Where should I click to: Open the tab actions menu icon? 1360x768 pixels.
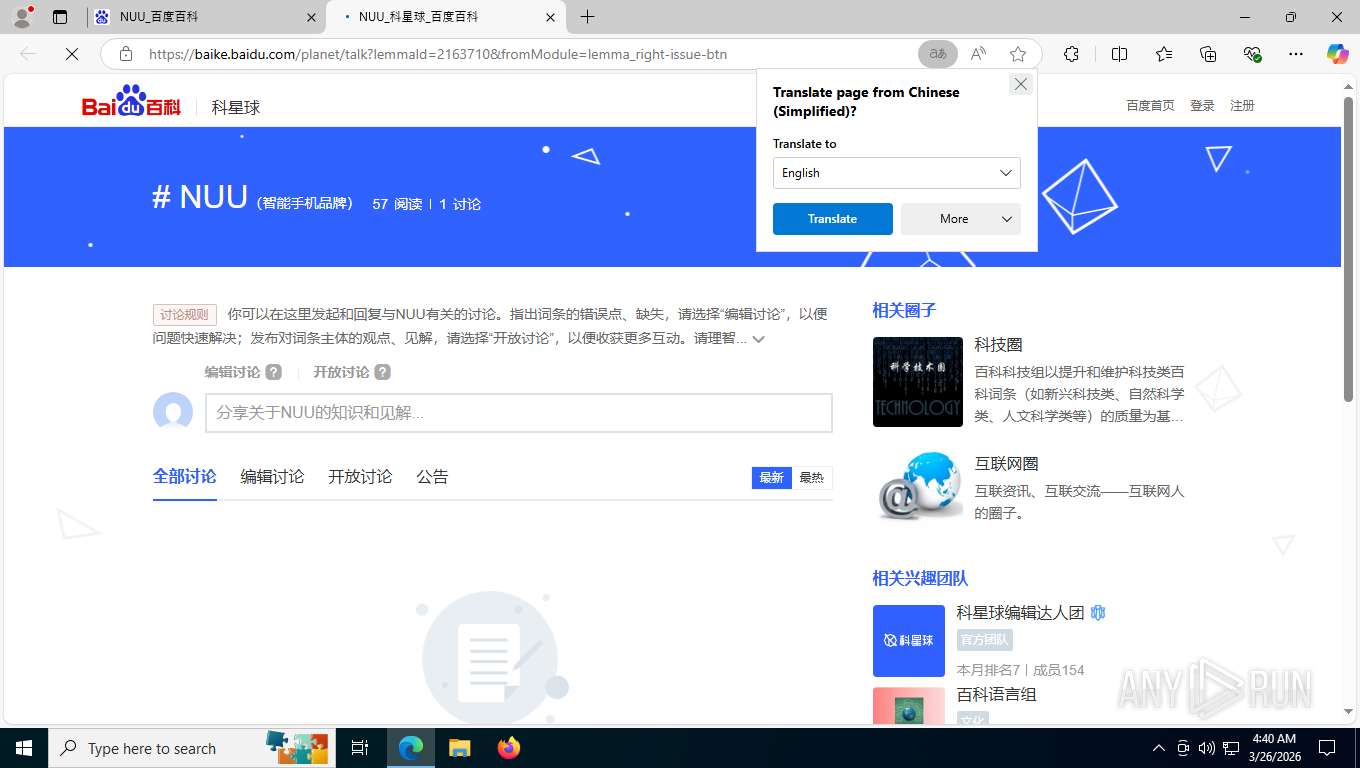point(60,17)
